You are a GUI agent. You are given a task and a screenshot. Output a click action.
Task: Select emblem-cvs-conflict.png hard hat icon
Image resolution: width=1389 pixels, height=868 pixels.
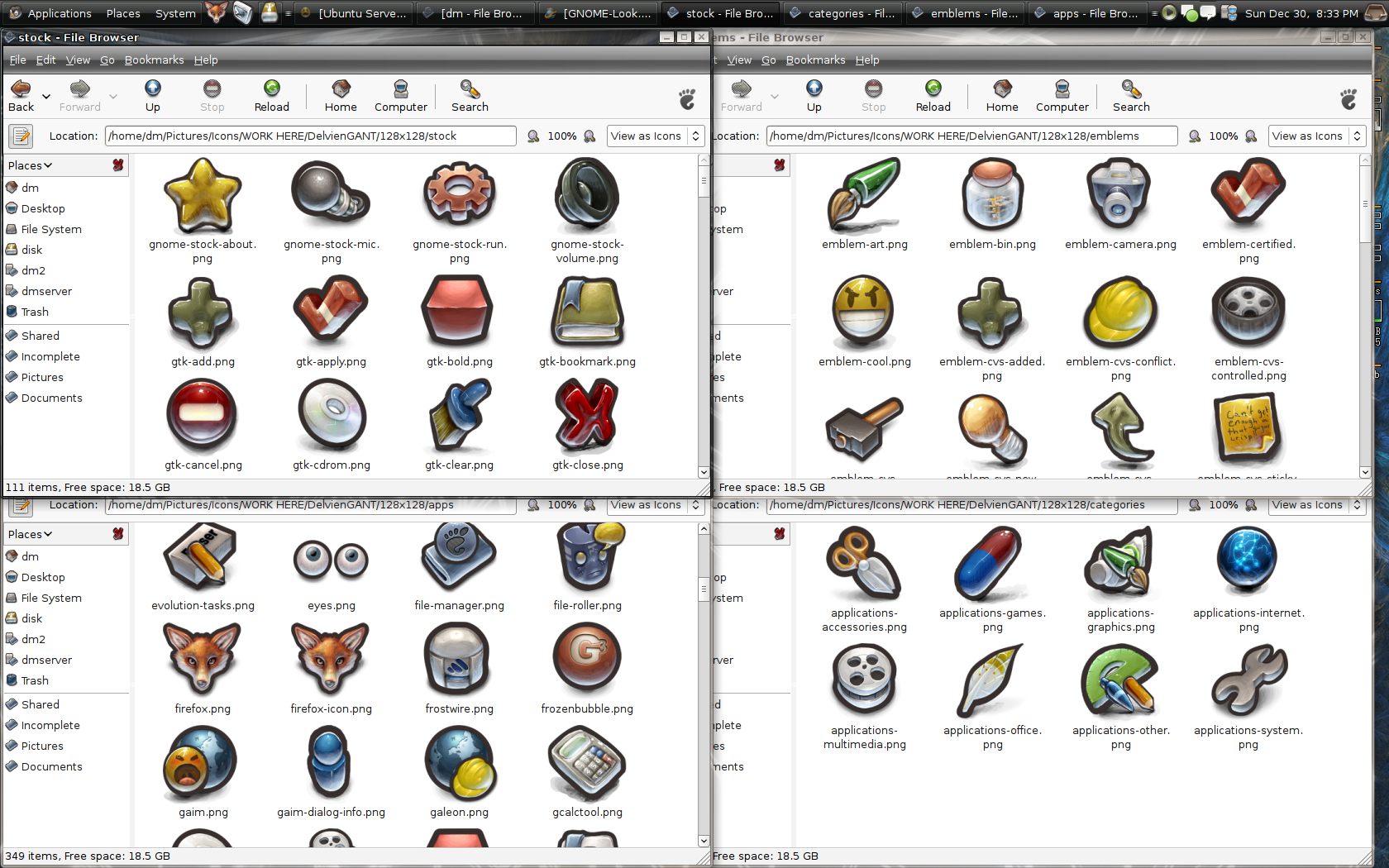pyautogui.click(x=1120, y=312)
